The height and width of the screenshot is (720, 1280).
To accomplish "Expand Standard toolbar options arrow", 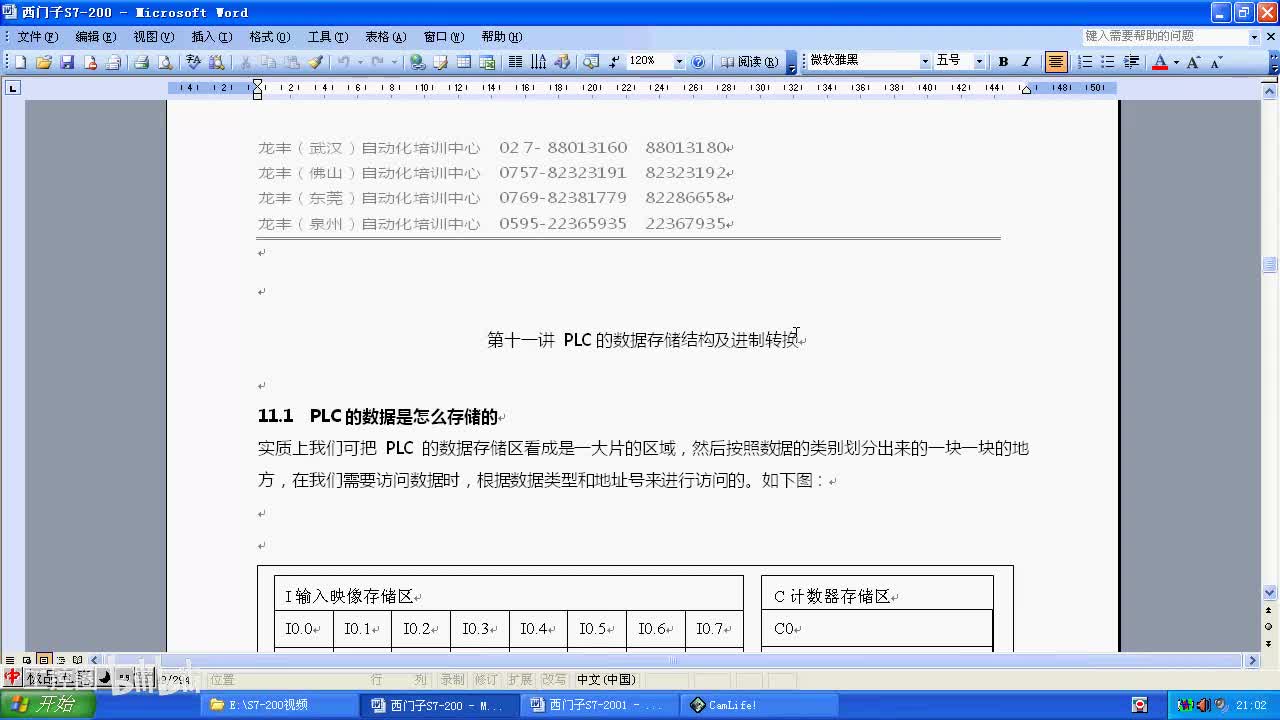I will point(792,62).
